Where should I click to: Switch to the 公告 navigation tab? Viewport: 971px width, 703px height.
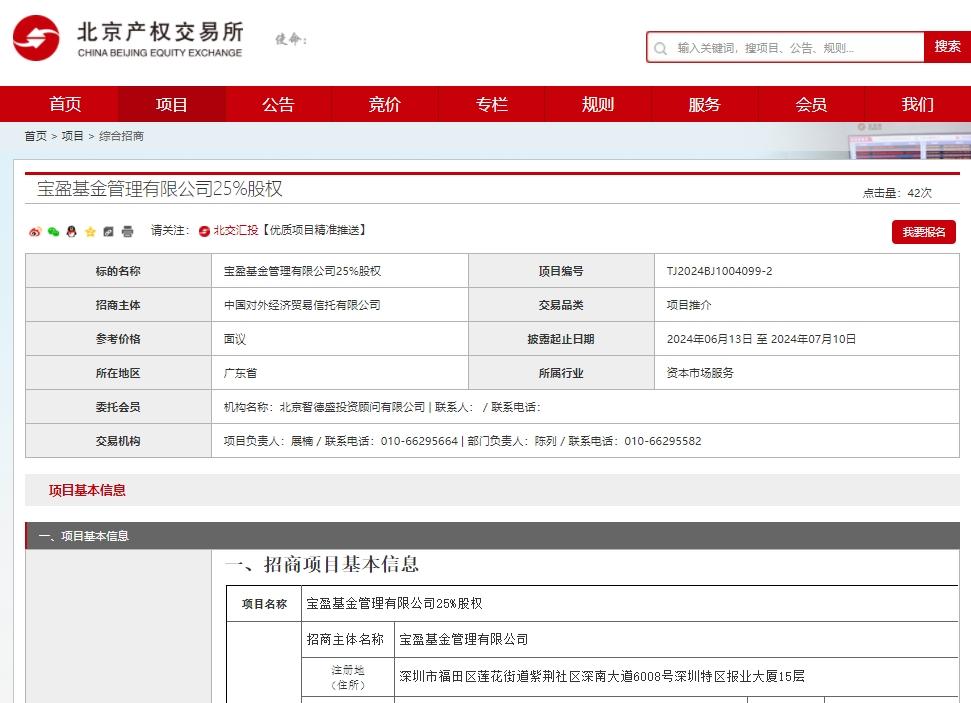point(279,104)
